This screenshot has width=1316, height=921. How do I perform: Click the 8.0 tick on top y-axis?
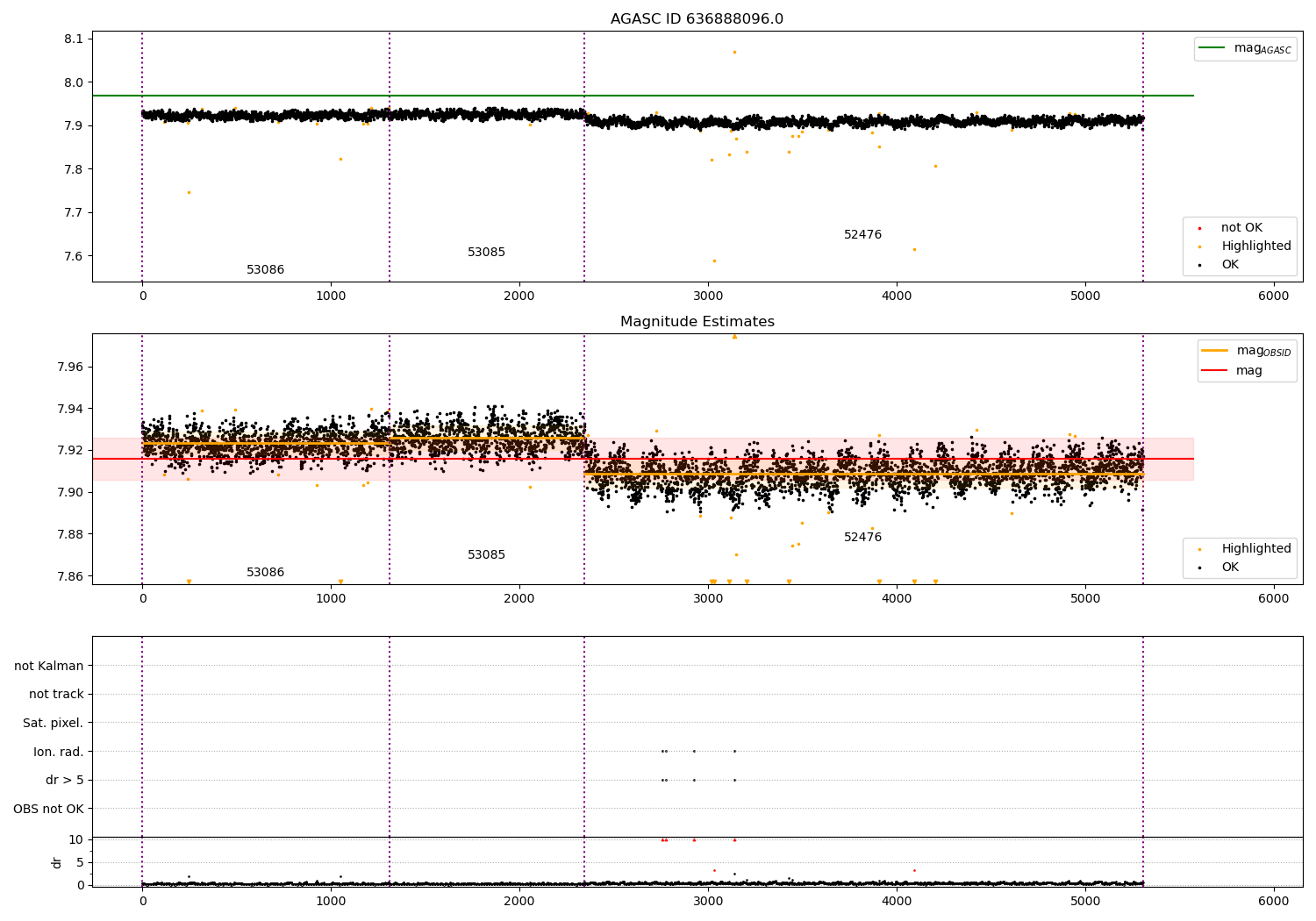[74, 82]
